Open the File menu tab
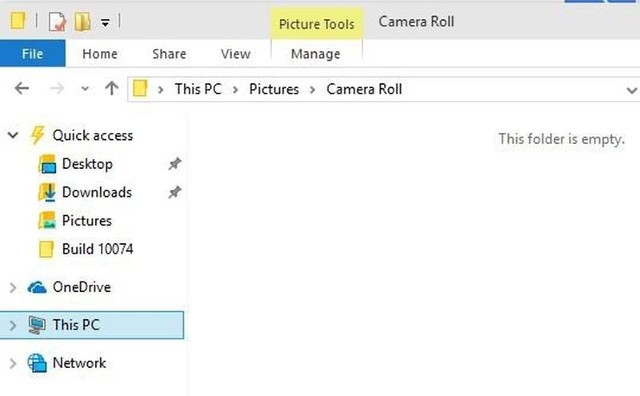The height and width of the screenshot is (396, 640). [33, 53]
